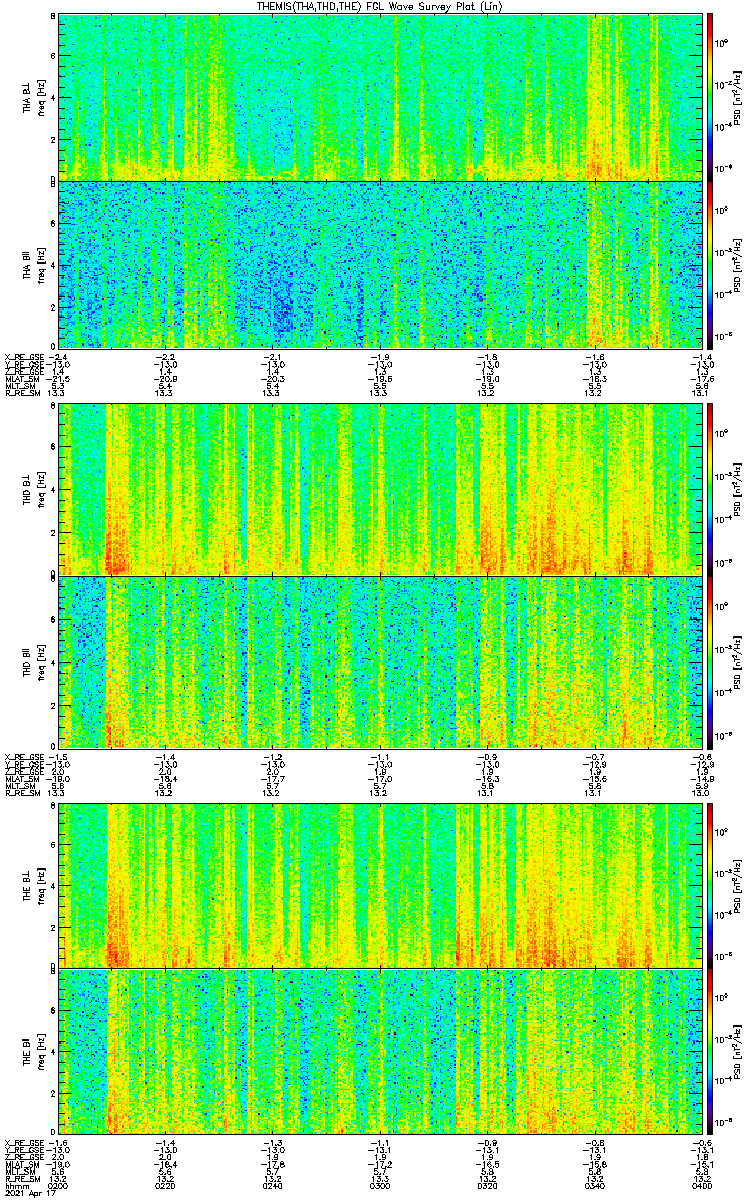This screenshot has height=1200, width=750.
Task: Select the THD B-perpendicular spectrogram panel
Action: [380, 489]
